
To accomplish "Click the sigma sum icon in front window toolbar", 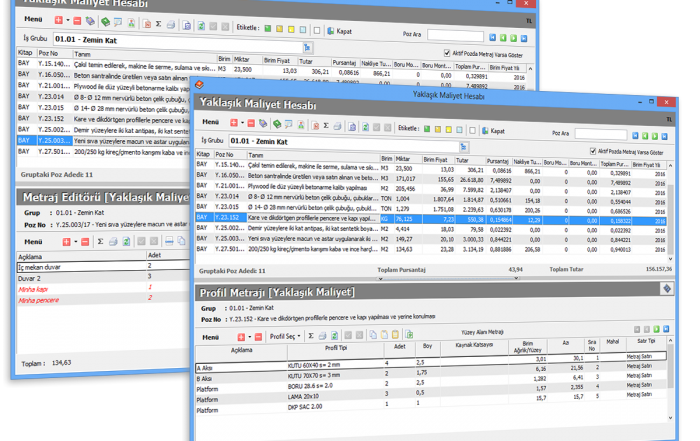I will 324,129.
